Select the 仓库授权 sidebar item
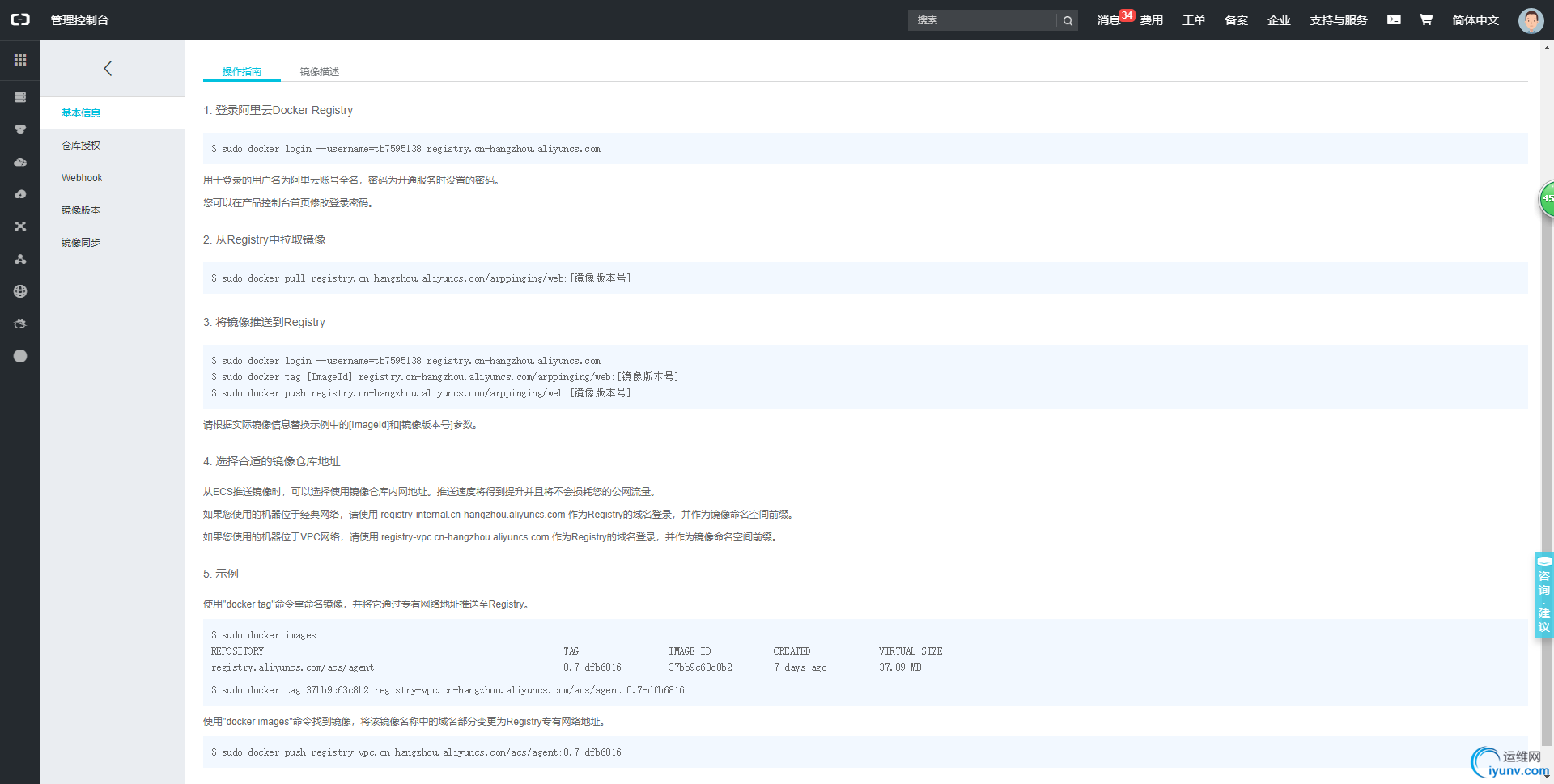Viewport: 1554px width, 784px height. coord(113,146)
